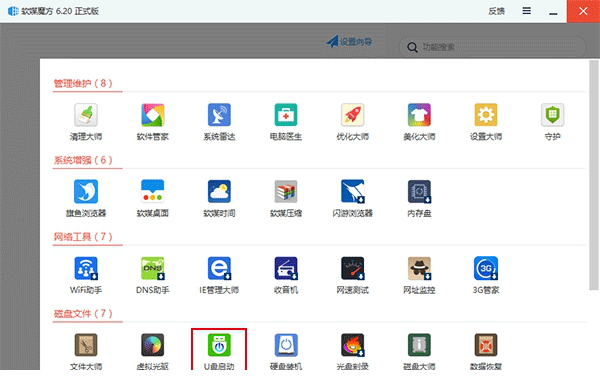Focus the 功能搜索 search field
The width and height of the screenshot is (600, 384).
[492, 47]
